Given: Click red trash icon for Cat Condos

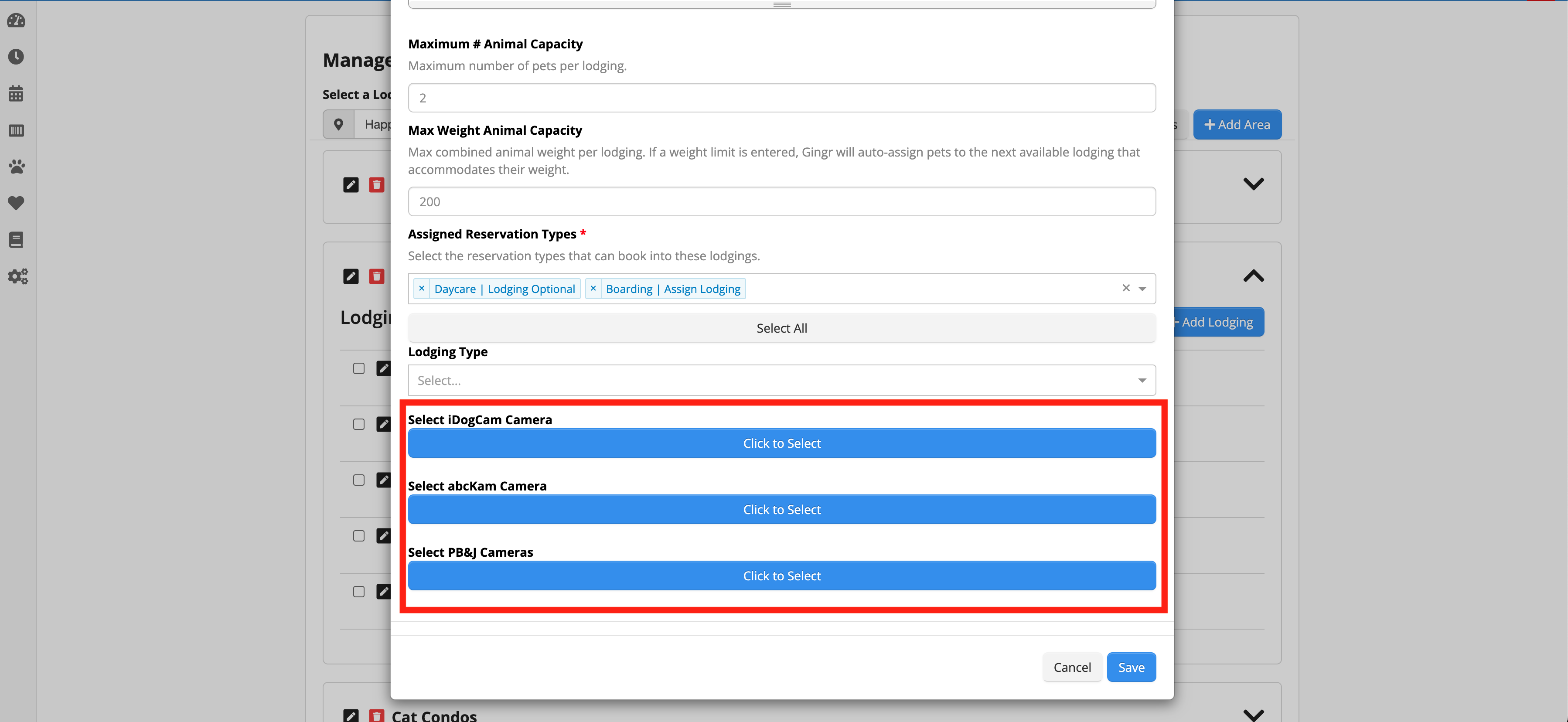Looking at the screenshot, I should 377,716.
